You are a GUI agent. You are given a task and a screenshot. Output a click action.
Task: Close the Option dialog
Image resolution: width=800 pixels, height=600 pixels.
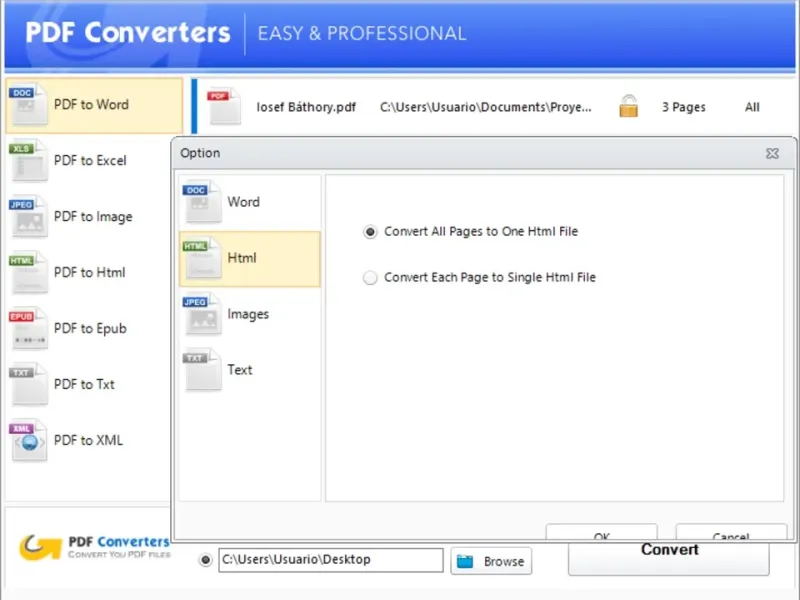pyautogui.click(x=772, y=153)
